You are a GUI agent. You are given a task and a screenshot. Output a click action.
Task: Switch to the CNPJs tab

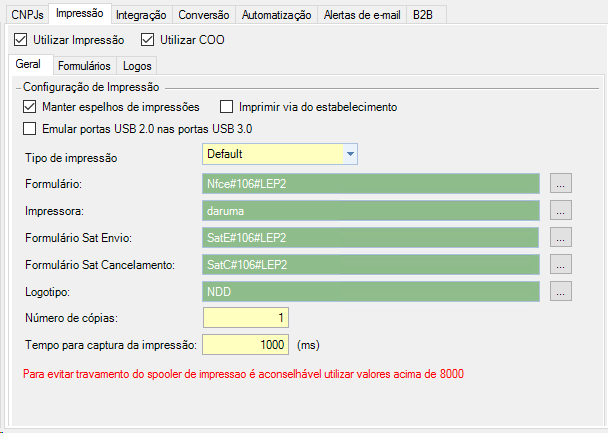pyautogui.click(x=27, y=14)
